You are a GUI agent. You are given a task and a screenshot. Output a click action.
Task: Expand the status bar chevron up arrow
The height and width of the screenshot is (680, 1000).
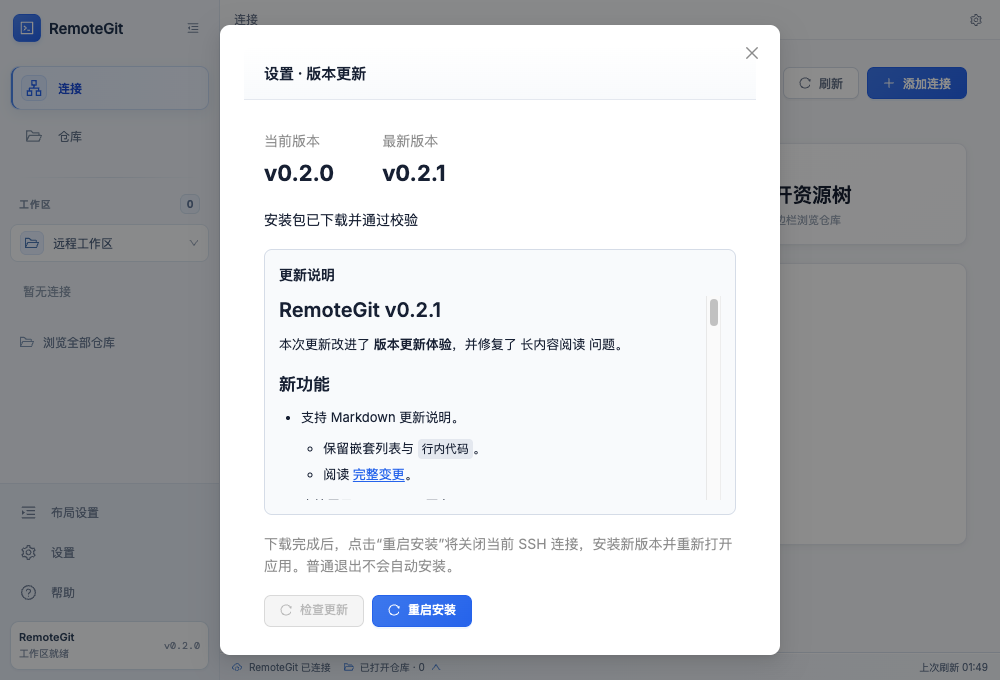click(436, 667)
